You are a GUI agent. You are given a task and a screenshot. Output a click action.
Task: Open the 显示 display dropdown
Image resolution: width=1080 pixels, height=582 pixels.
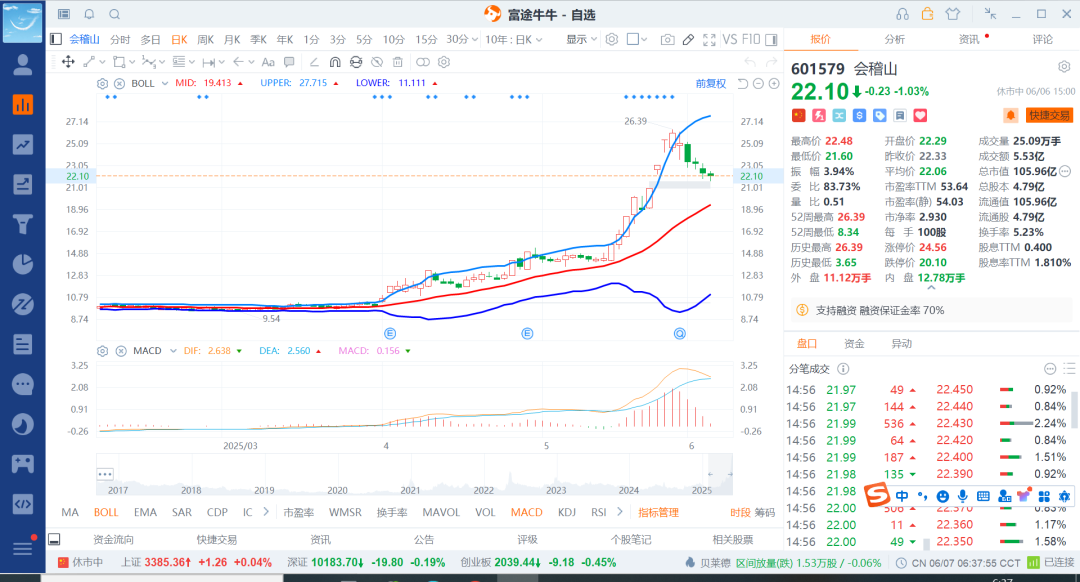coord(581,39)
